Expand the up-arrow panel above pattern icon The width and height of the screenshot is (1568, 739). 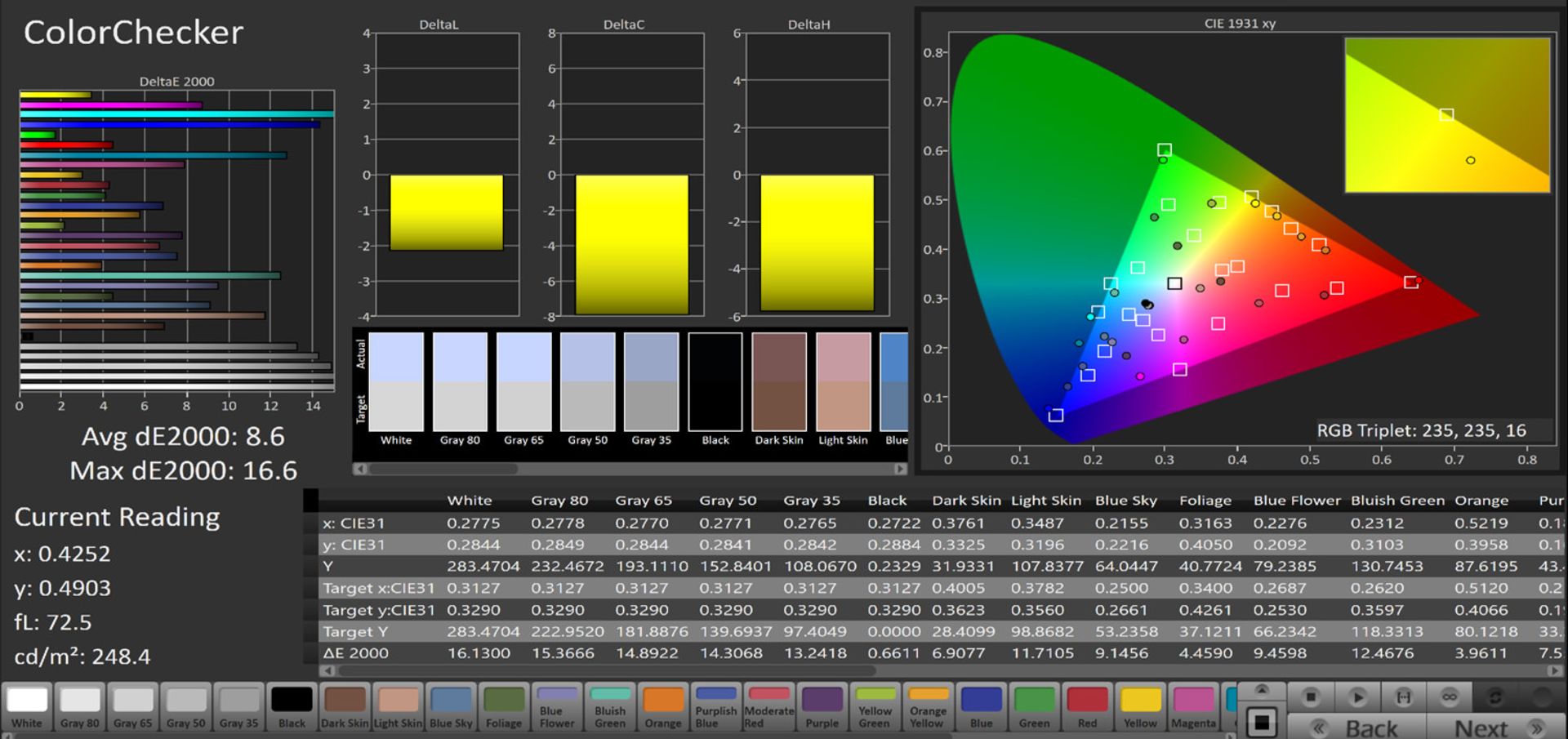pos(1262,690)
